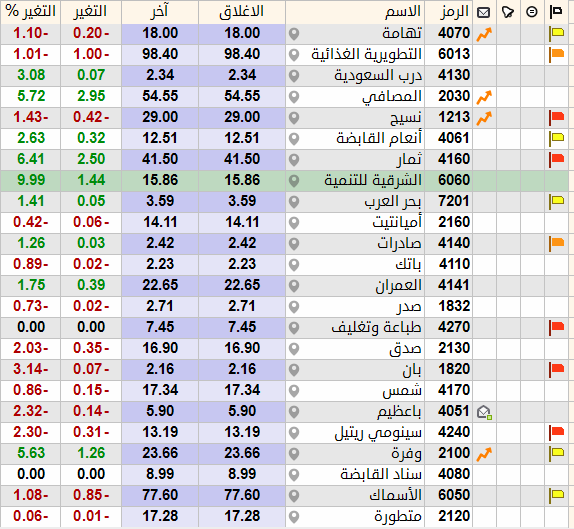Click the red flag in row 4160
The width and height of the screenshot is (574, 529).
(556, 160)
